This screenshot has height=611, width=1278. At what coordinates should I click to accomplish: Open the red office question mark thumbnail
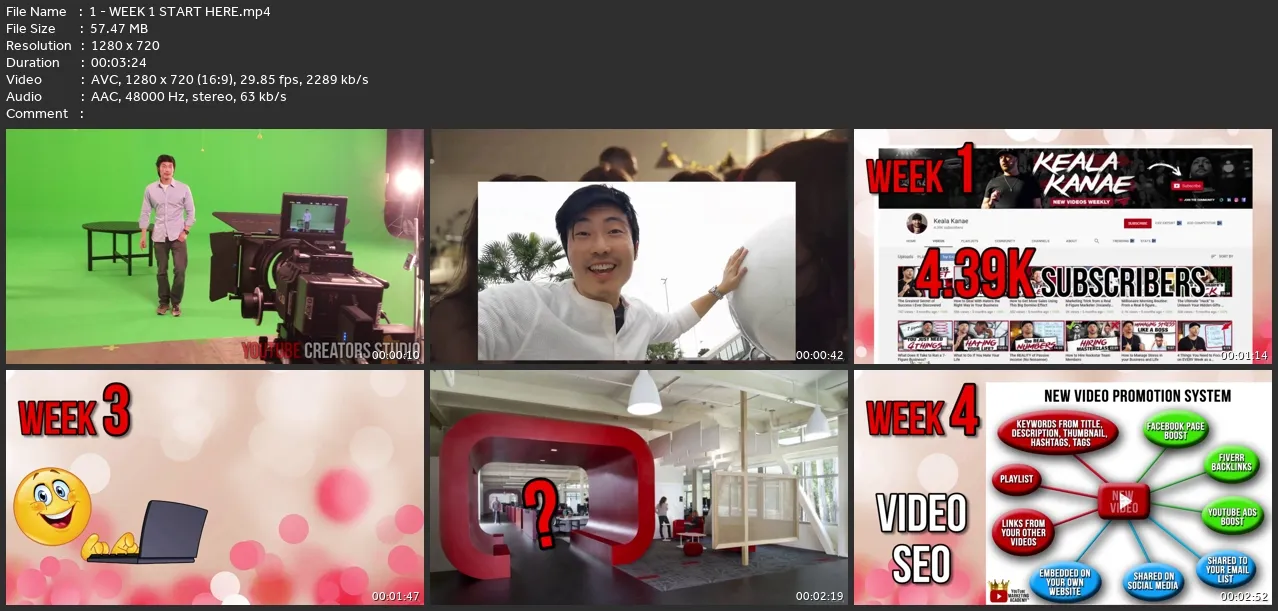(639, 487)
